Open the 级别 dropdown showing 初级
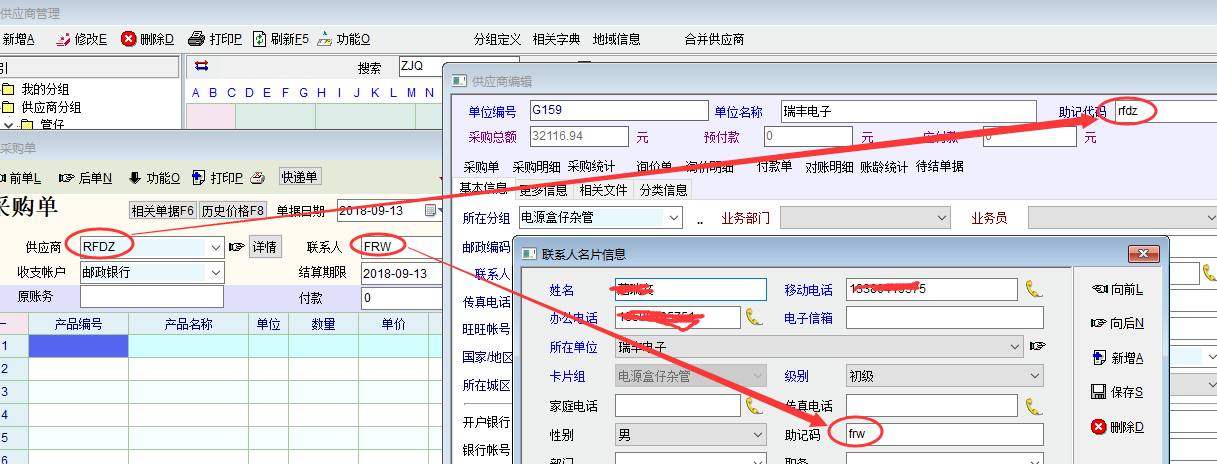 click(1035, 376)
